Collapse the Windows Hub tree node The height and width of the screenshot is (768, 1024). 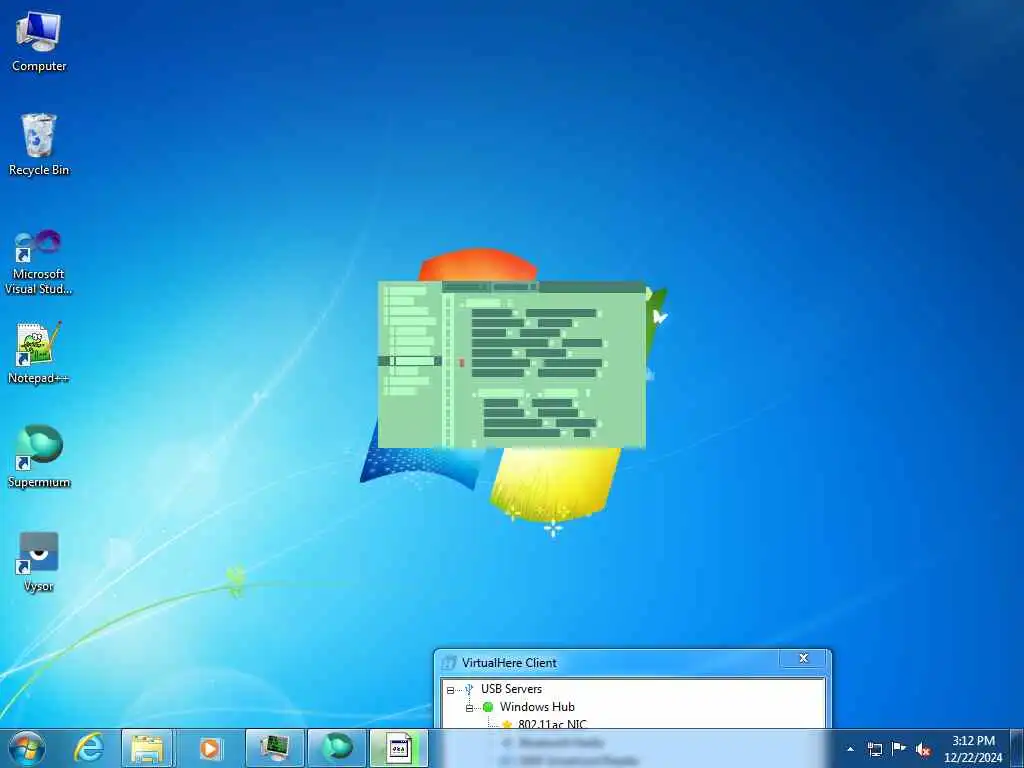point(469,708)
